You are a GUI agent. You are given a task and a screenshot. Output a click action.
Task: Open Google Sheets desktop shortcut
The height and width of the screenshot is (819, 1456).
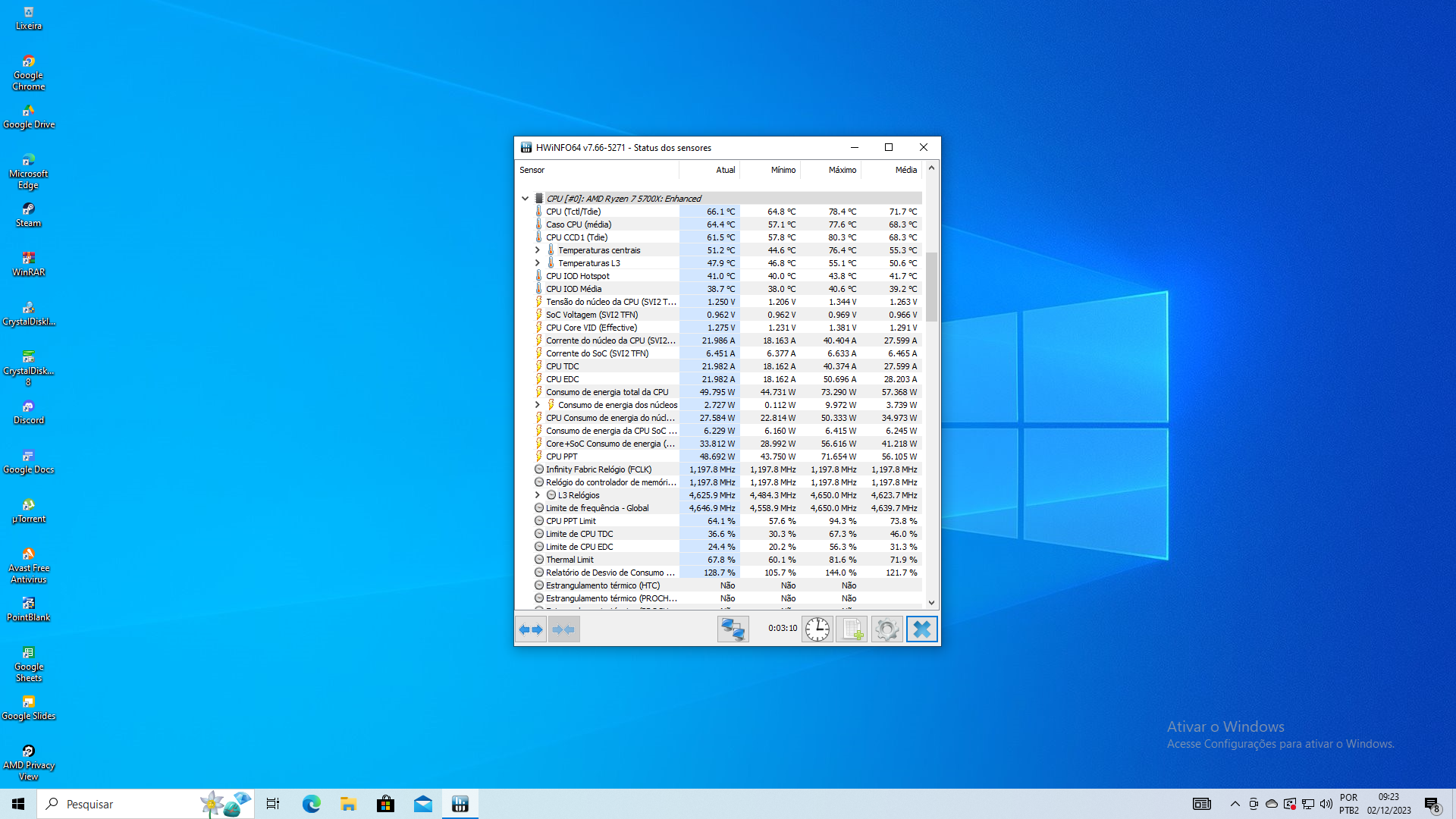click(29, 664)
